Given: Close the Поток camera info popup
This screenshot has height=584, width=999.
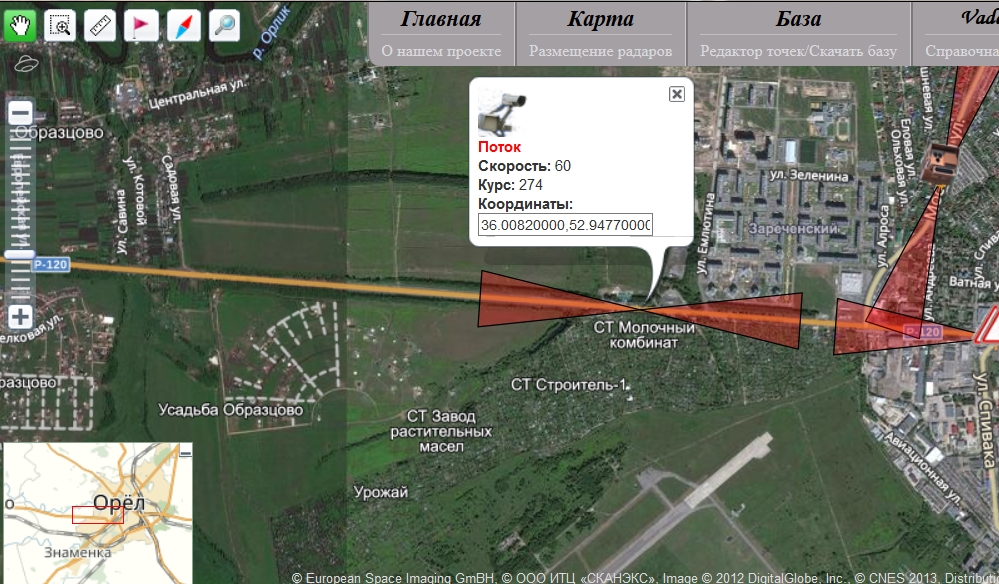Looking at the screenshot, I should tap(677, 94).
